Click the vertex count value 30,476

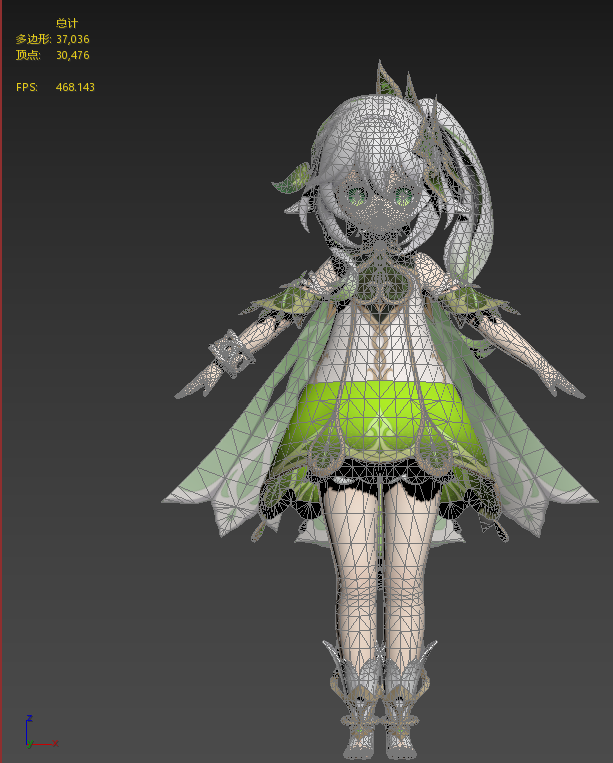pos(73,55)
